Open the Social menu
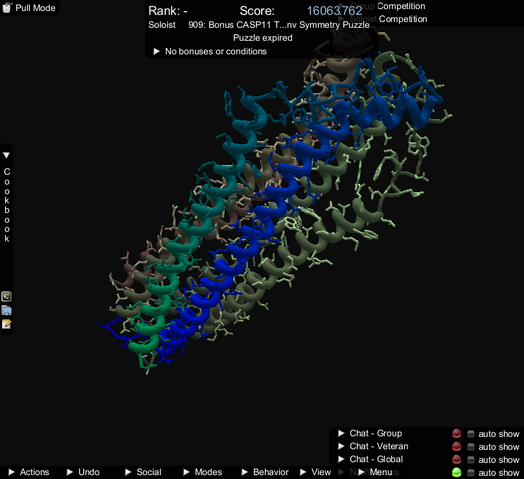The height and width of the screenshot is (479, 524). 143,472
